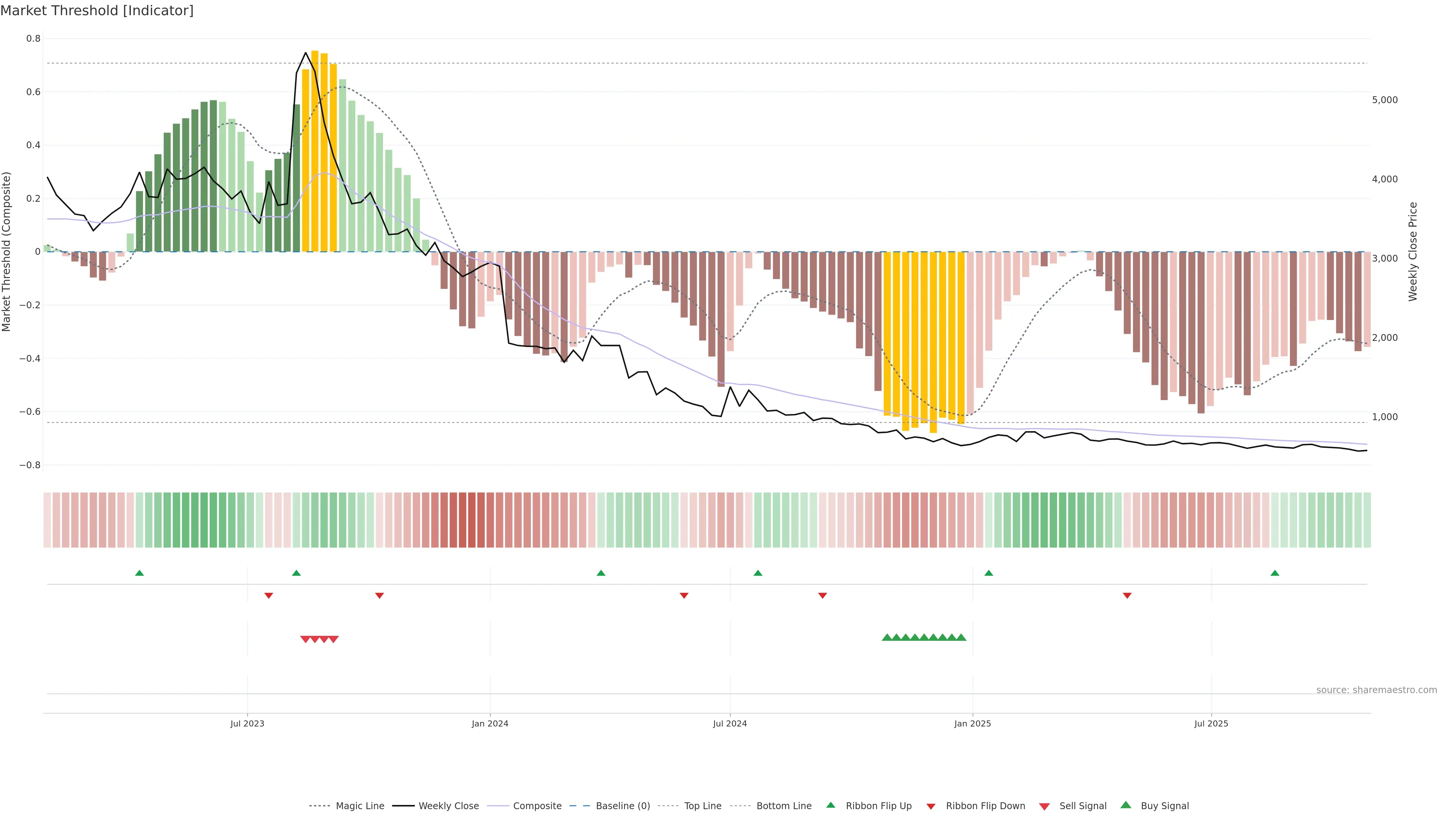Toggle the Bottom Line legend entry
The image size is (1456, 819).
pyautogui.click(x=783, y=806)
